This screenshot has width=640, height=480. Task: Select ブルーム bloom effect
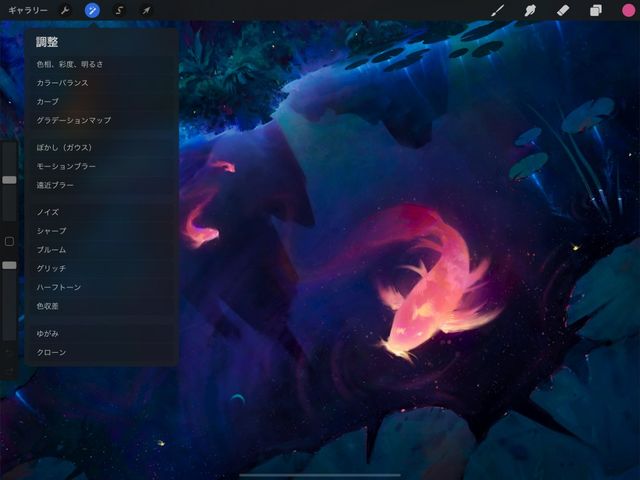pyautogui.click(x=102, y=249)
